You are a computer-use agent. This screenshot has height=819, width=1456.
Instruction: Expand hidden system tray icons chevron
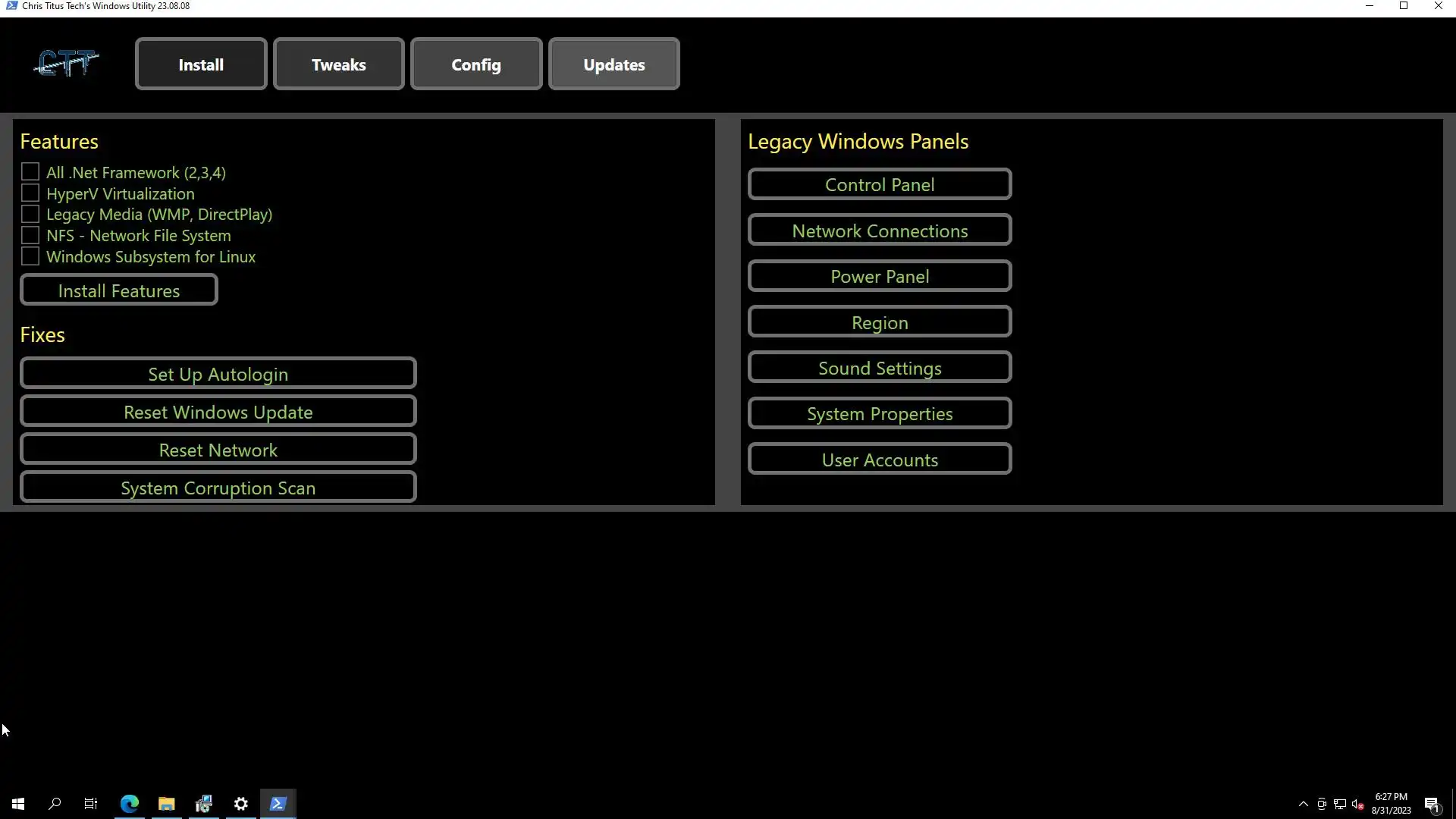(x=1303, y=804)
